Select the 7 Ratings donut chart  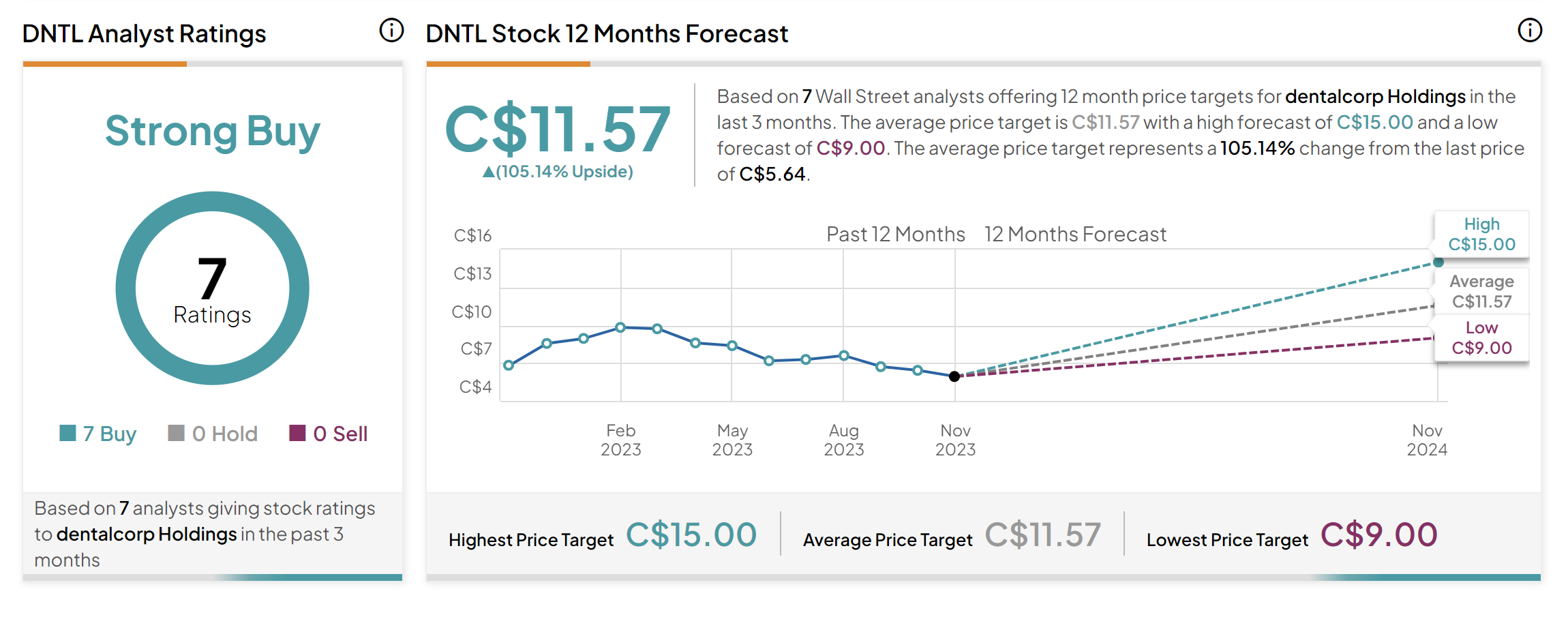tap(212, 288)
